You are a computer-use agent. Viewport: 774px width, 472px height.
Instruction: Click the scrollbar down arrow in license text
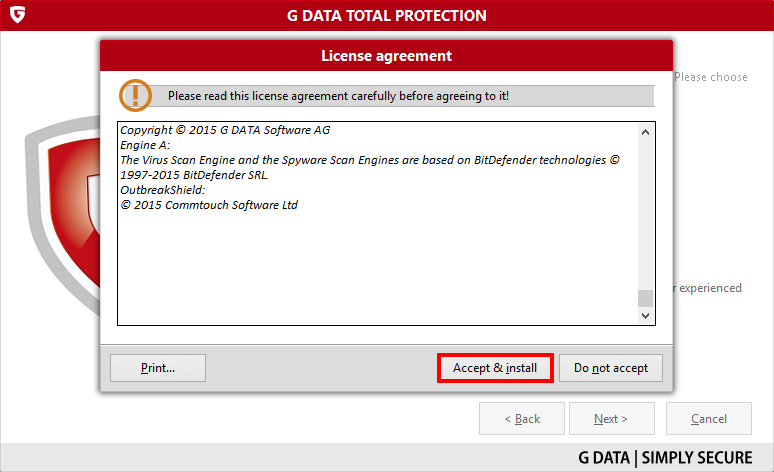pos(645,315)
